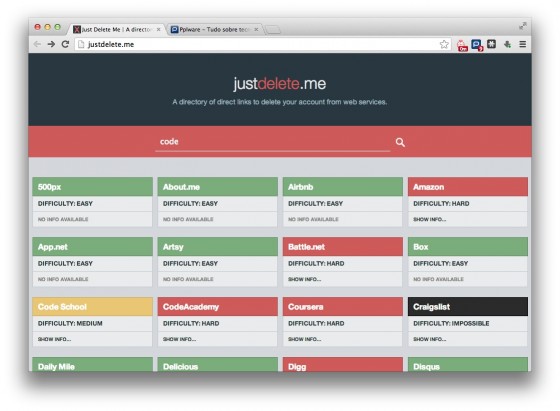Expand Show Info on Code School card

54,339
